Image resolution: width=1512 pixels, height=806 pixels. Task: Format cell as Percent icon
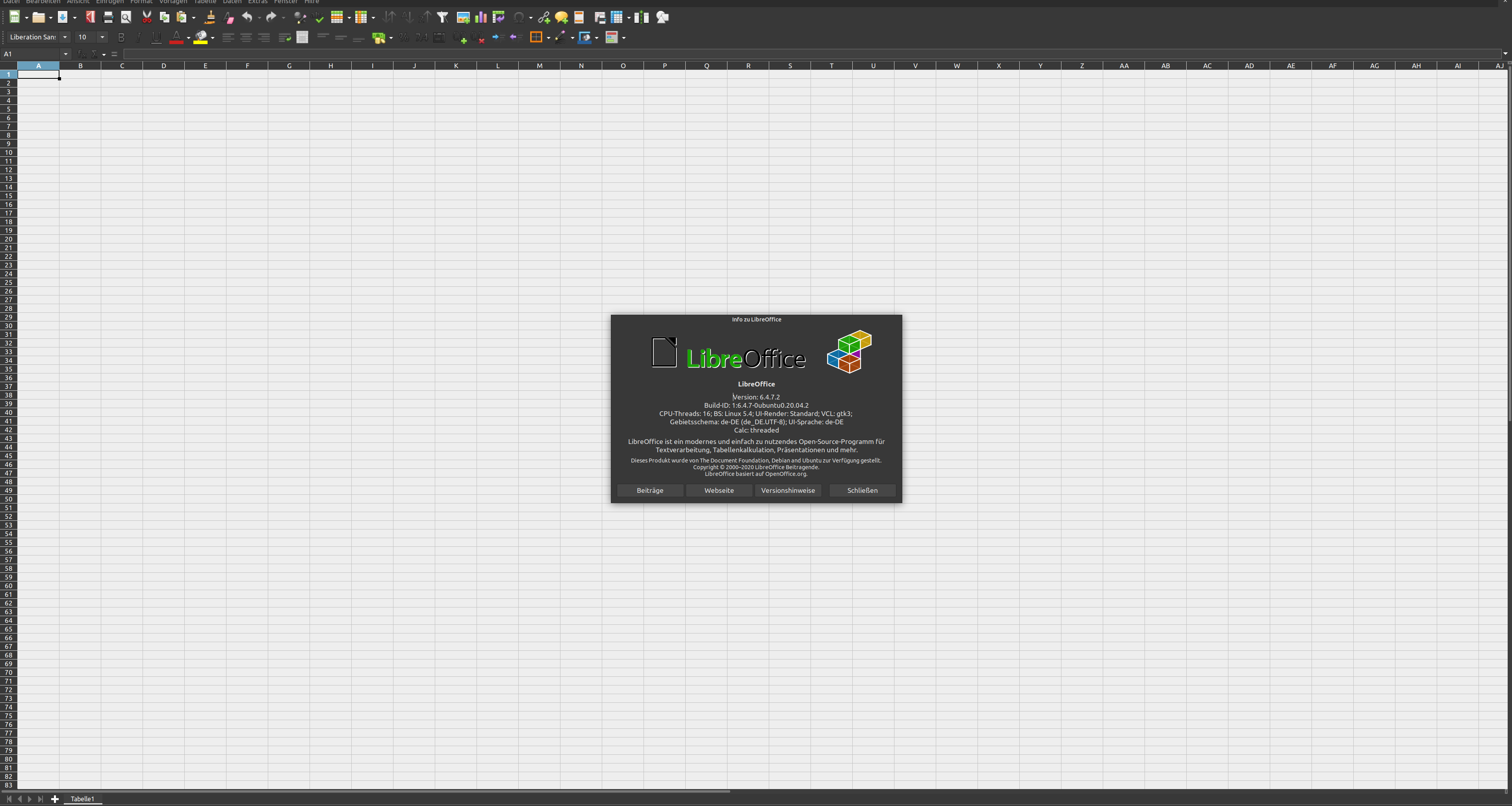click(x=404, y=37)
